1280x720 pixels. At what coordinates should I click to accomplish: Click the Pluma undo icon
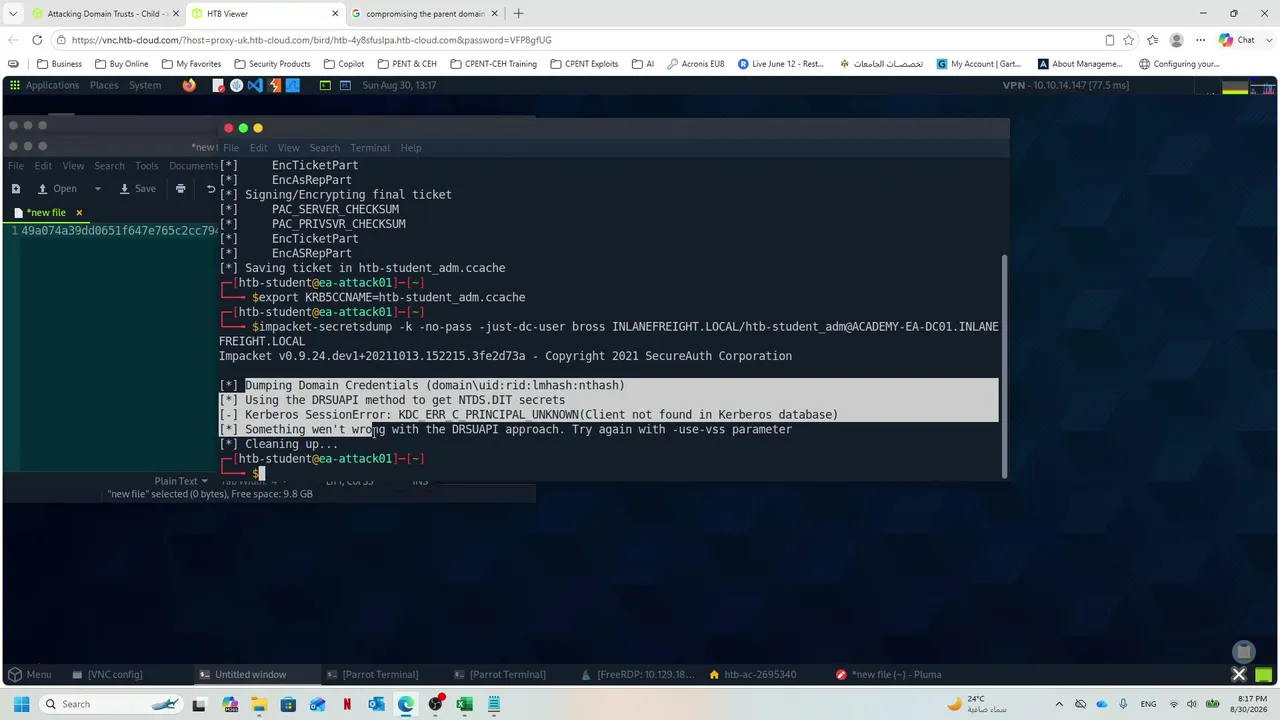pyautogui.click(x=210, y=189)
